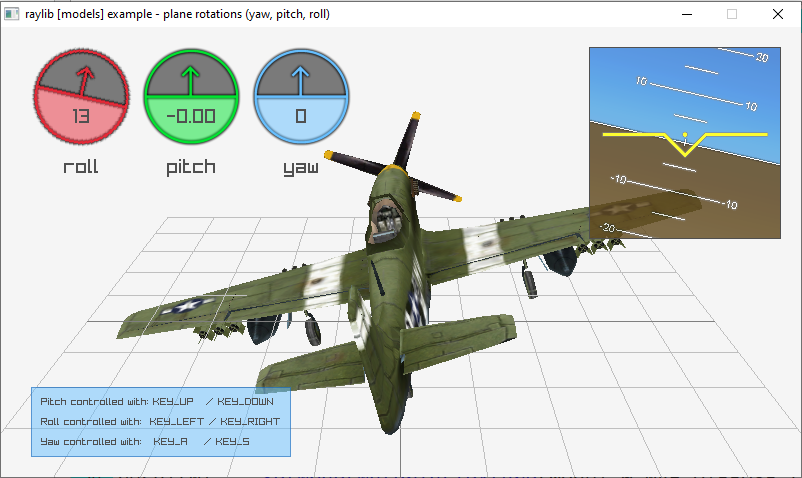Viewport: 802px width, 478px height.
Task: Click the blue yaw gauge arrow
Action: coord(301,78)
